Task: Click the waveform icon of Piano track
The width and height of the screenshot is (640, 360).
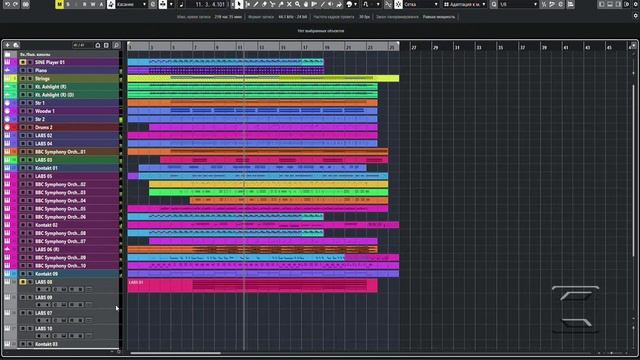Action: coord(7,70)
